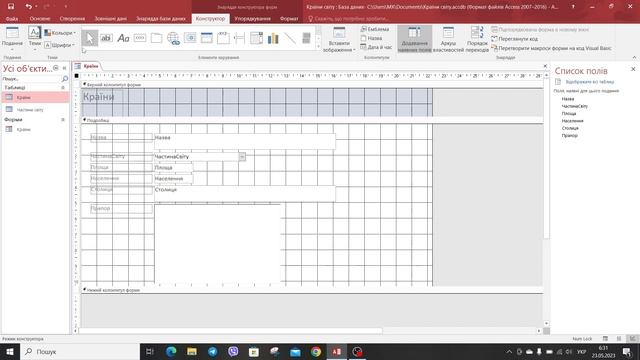Screen dimensions: 640x360
Task: Click the Save icon in quick access toolbar
Action: click(11, 6)
